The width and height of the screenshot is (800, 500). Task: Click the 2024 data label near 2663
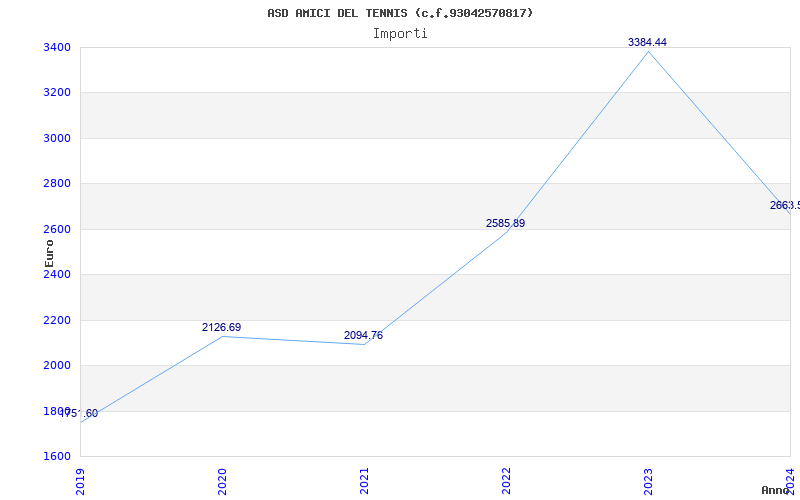point(785,206)
